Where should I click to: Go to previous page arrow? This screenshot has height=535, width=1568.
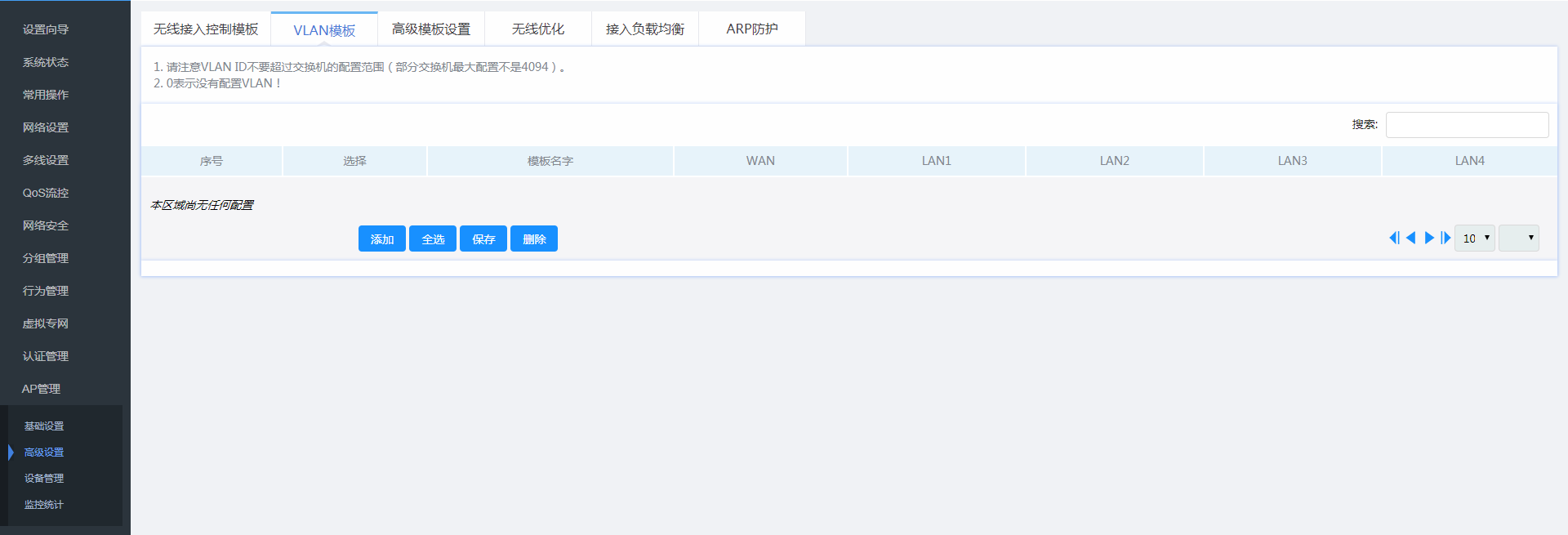(1410, 238)
